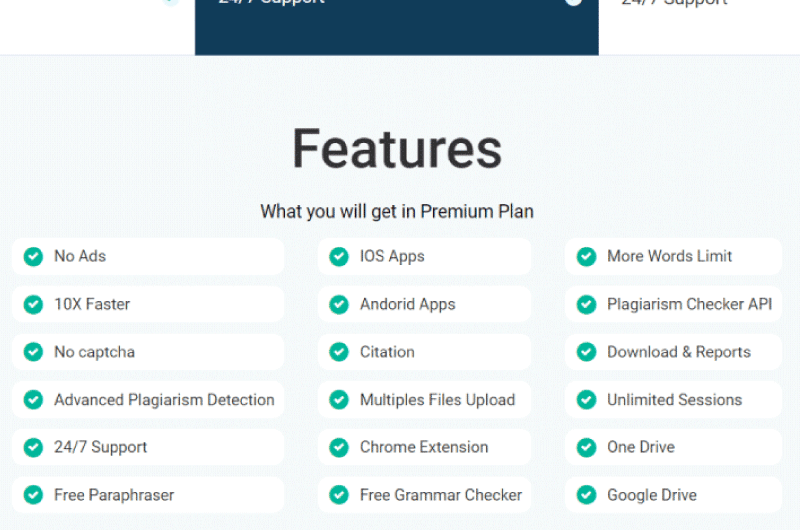The width and height of the screenshot is (800, 530).
Task: Select the Advanced Plagiarism Detection feature
Action: 148,400
